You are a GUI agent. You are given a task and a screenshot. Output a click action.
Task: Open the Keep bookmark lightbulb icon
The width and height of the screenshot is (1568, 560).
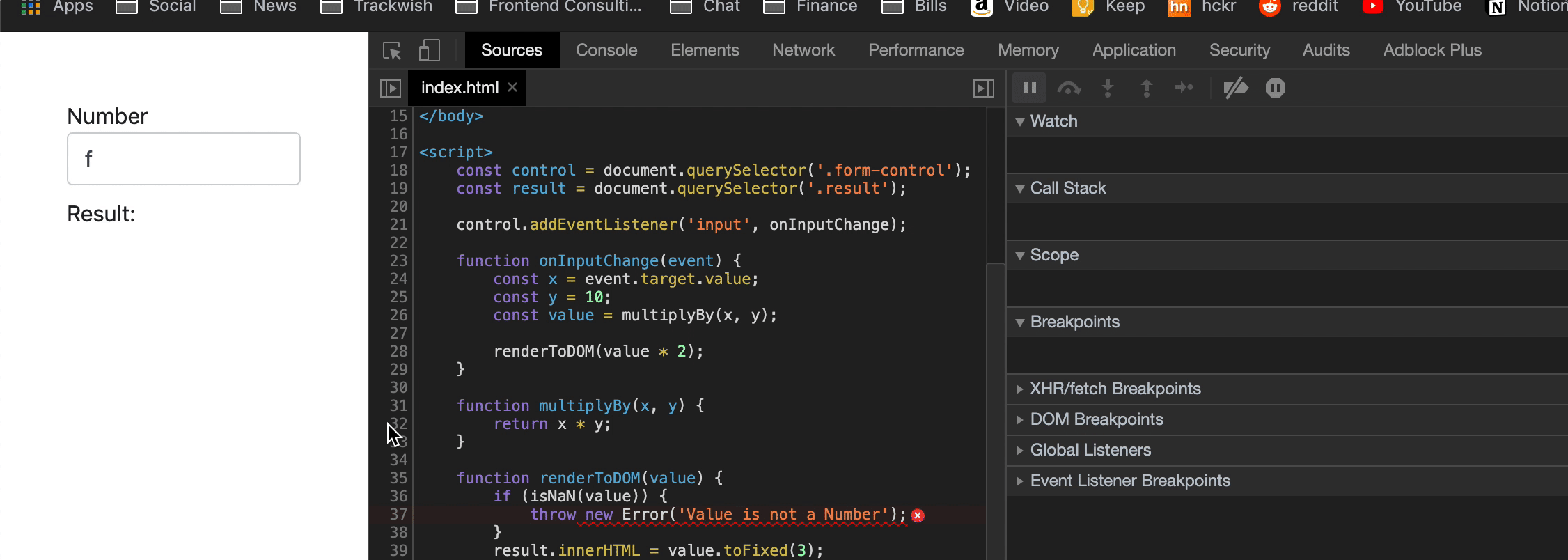[x=1082, y=7]
